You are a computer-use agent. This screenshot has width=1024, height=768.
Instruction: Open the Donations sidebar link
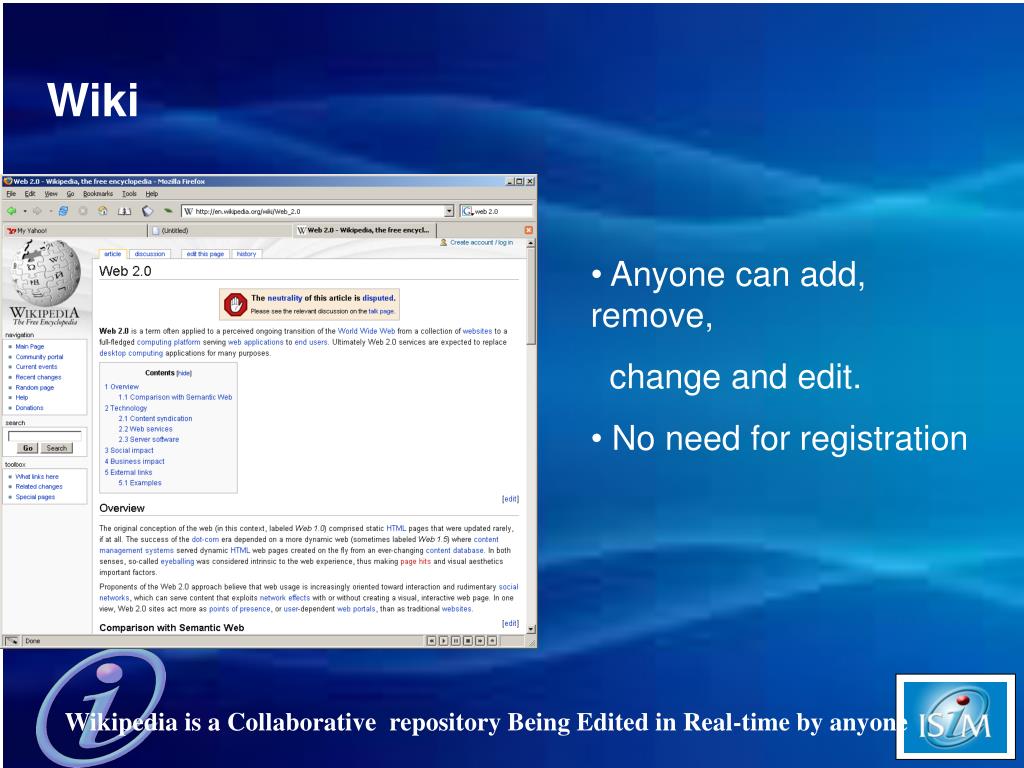[29, 408]
